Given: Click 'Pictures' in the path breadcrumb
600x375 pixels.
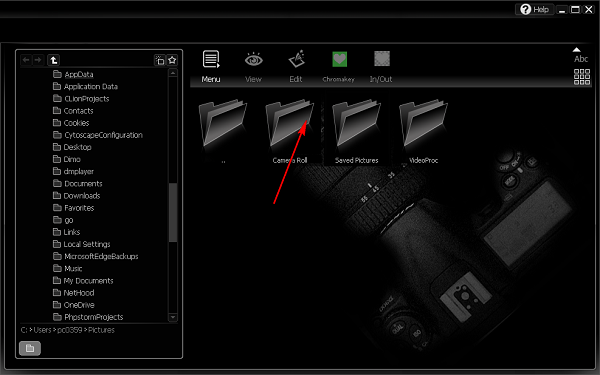Looking at the screenshot, I should (101, 330).
